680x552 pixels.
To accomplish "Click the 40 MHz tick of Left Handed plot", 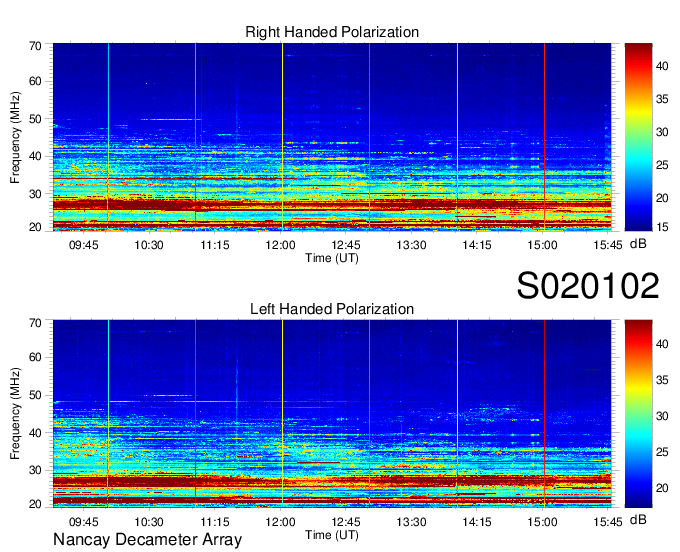I will point(36,433).
